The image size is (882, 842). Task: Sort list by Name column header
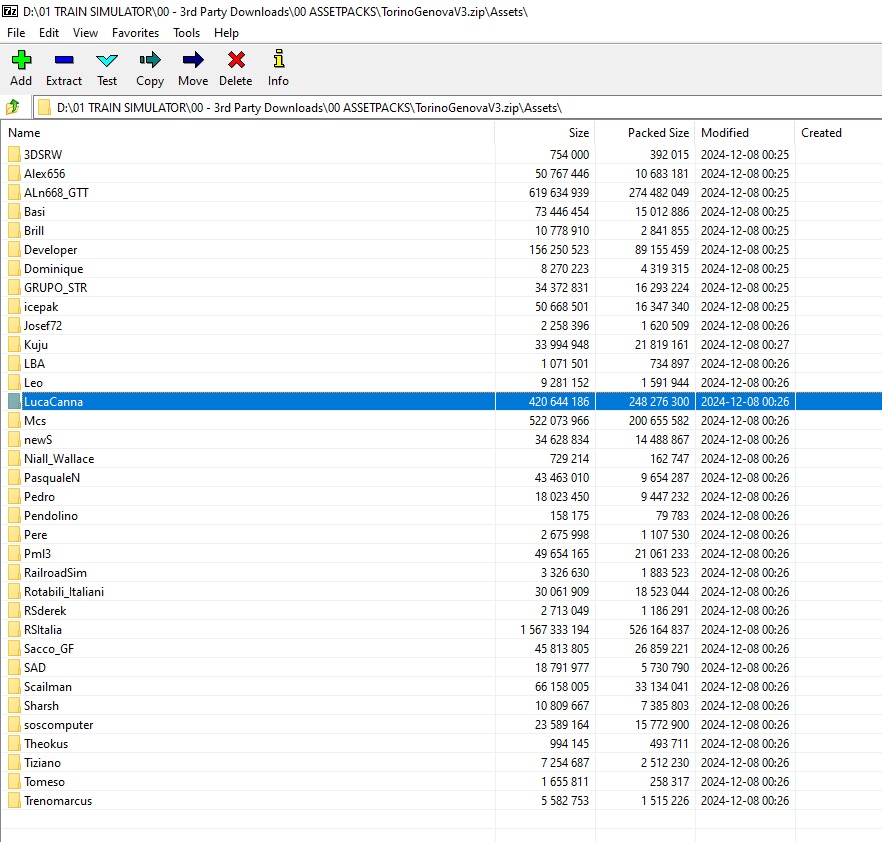(24, 133)
